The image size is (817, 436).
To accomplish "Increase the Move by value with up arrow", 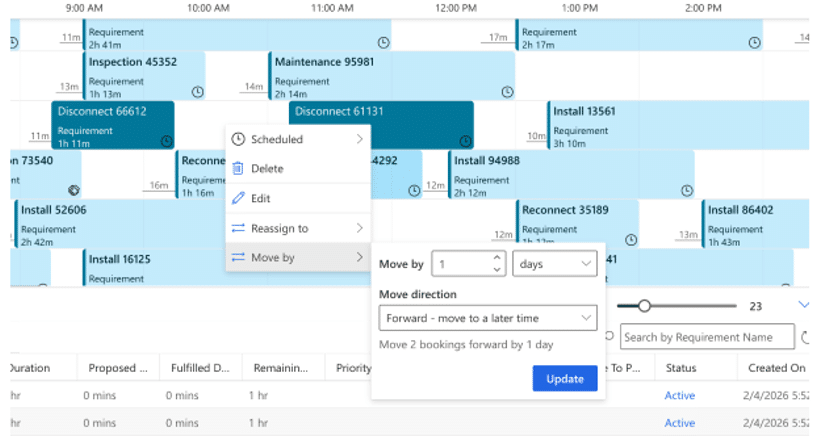I will click(x=497, y=259).
